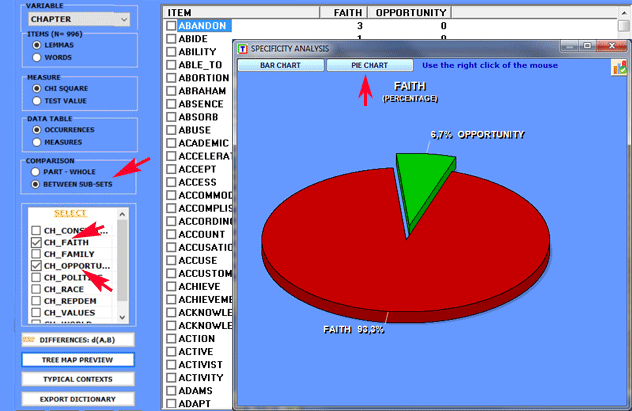Check the ACTION item checkbox

171,338
